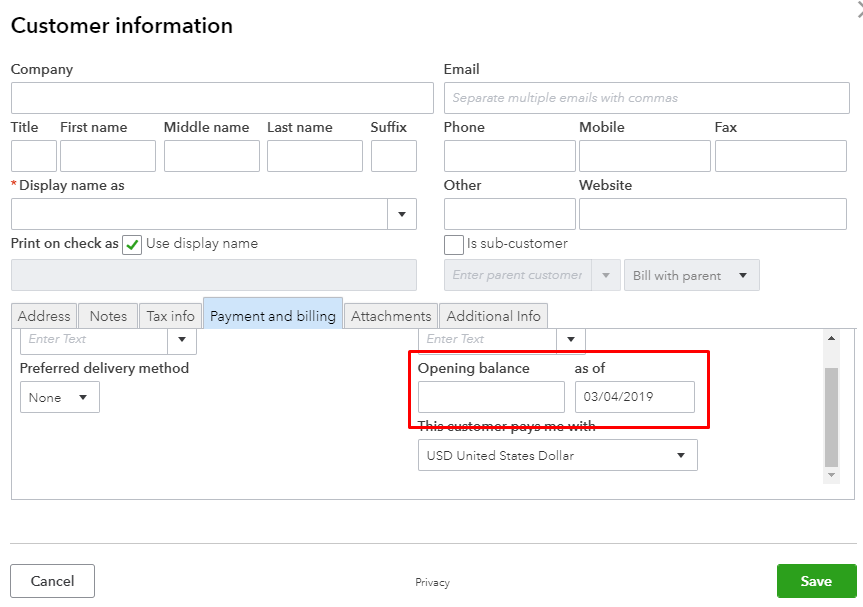Click the Phone number field
This screenshot has width=863, height=607.
click(510, 156)
